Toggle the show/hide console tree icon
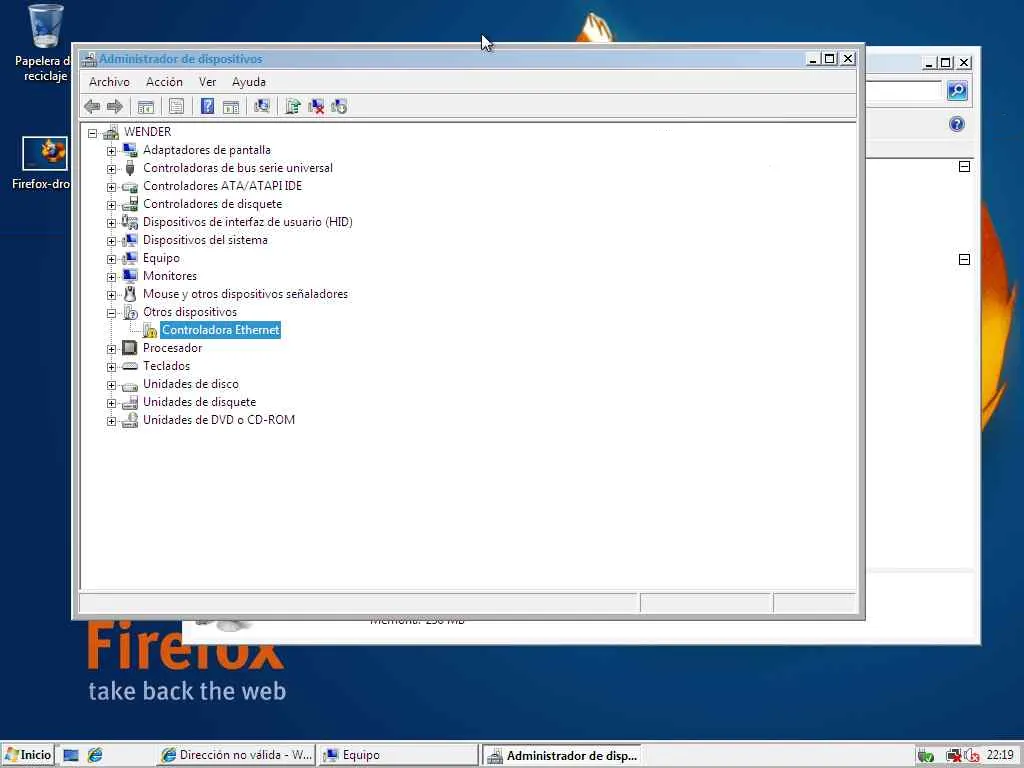This screenshot has height=768, width=1024. click(x=146, y=106)
